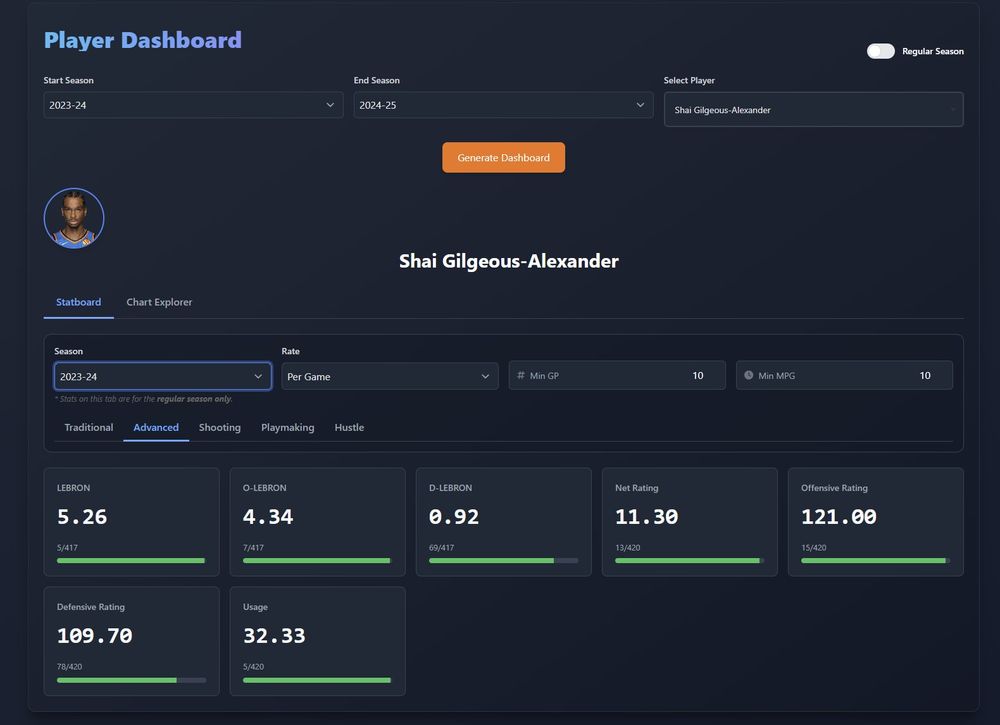Click the Net Rating rank text 13/420
This screenshot has height=725, width=1000.
pyautogui.click(x=628, y=548)
